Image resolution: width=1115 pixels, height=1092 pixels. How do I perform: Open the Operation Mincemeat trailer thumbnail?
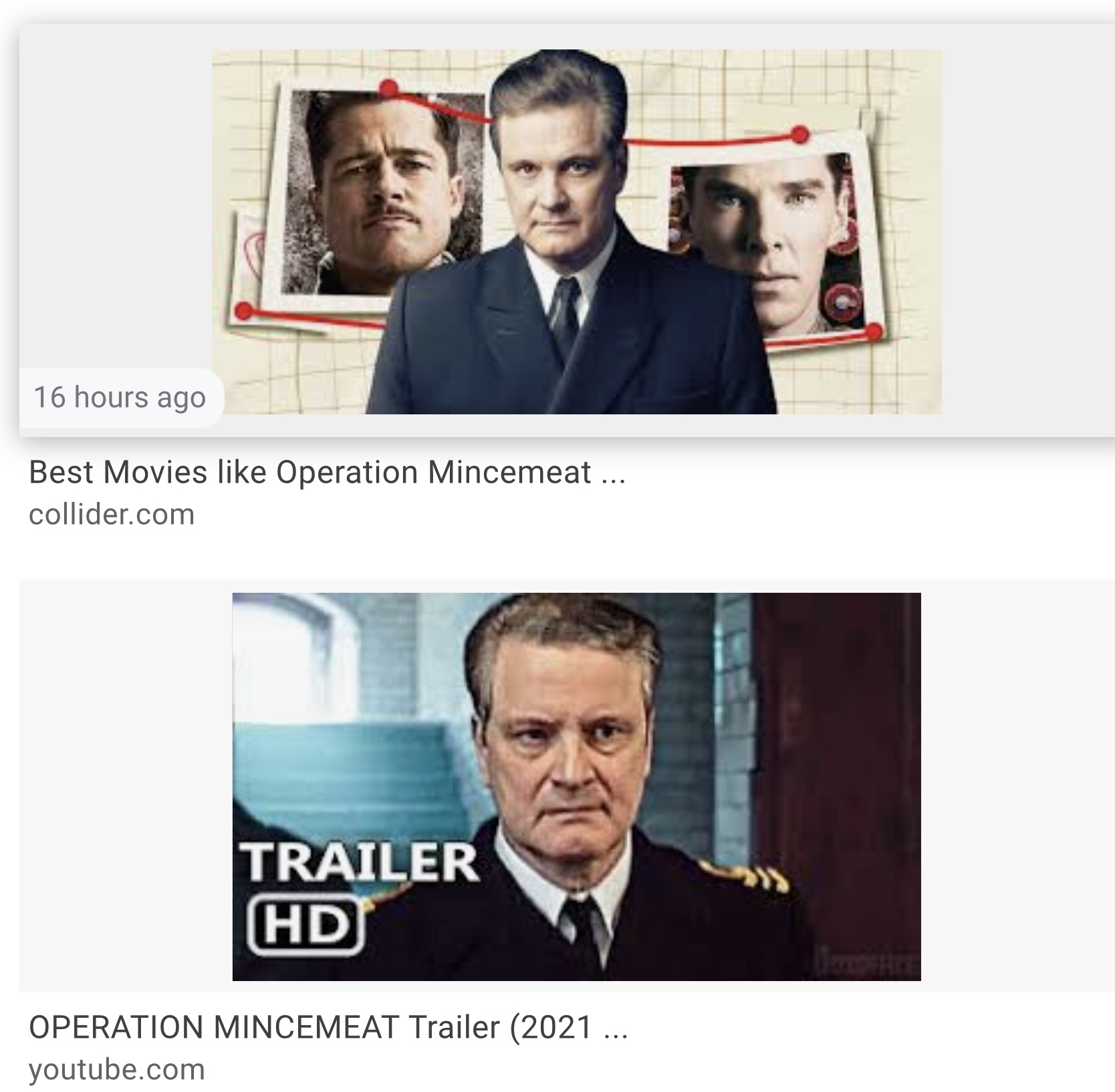coord(576,787)
